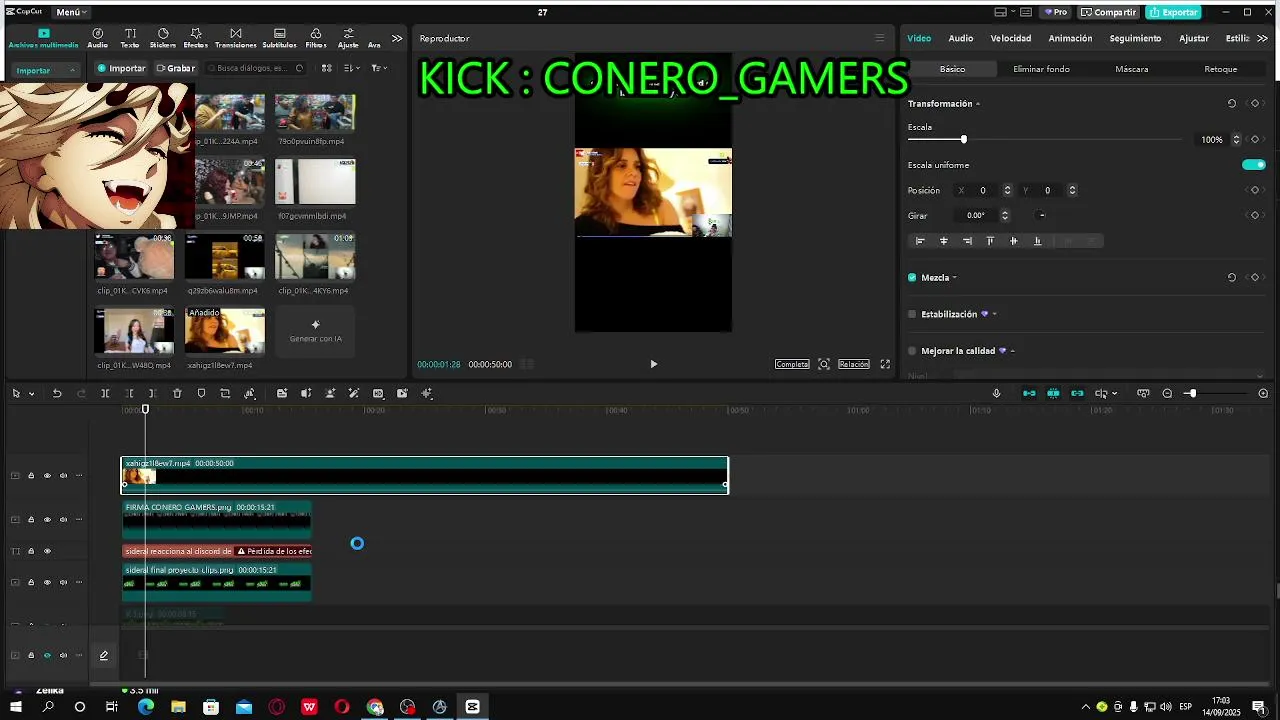Adjust the timeline zoom slider
Image resolution: width=1280 pixels, height=720 pixels.
click(1191, 393)
